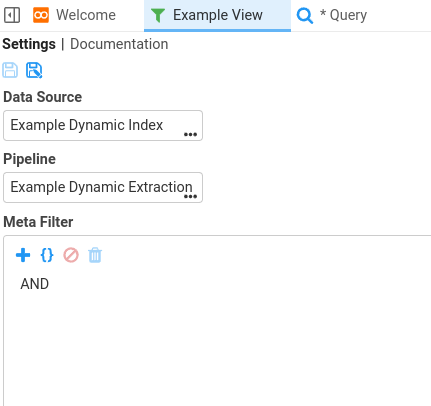Click the orange Stroom logo icon
The height and width of the screenshot is (406, 431).
coord(41,15)
